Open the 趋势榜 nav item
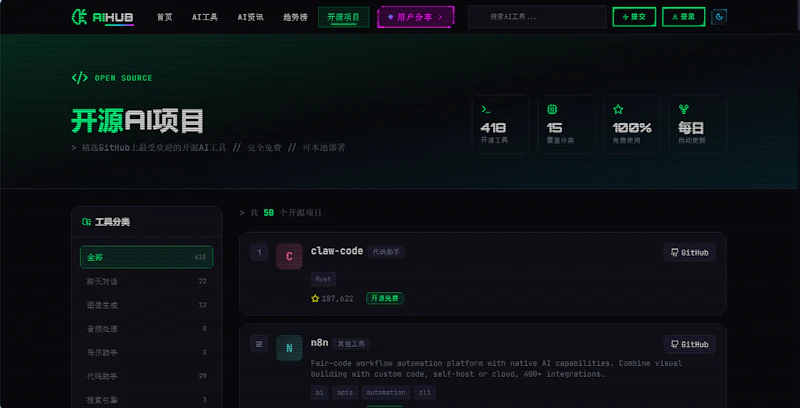Image resolution: width=800 pixels, height=408 pixels. tap(295, 17)
